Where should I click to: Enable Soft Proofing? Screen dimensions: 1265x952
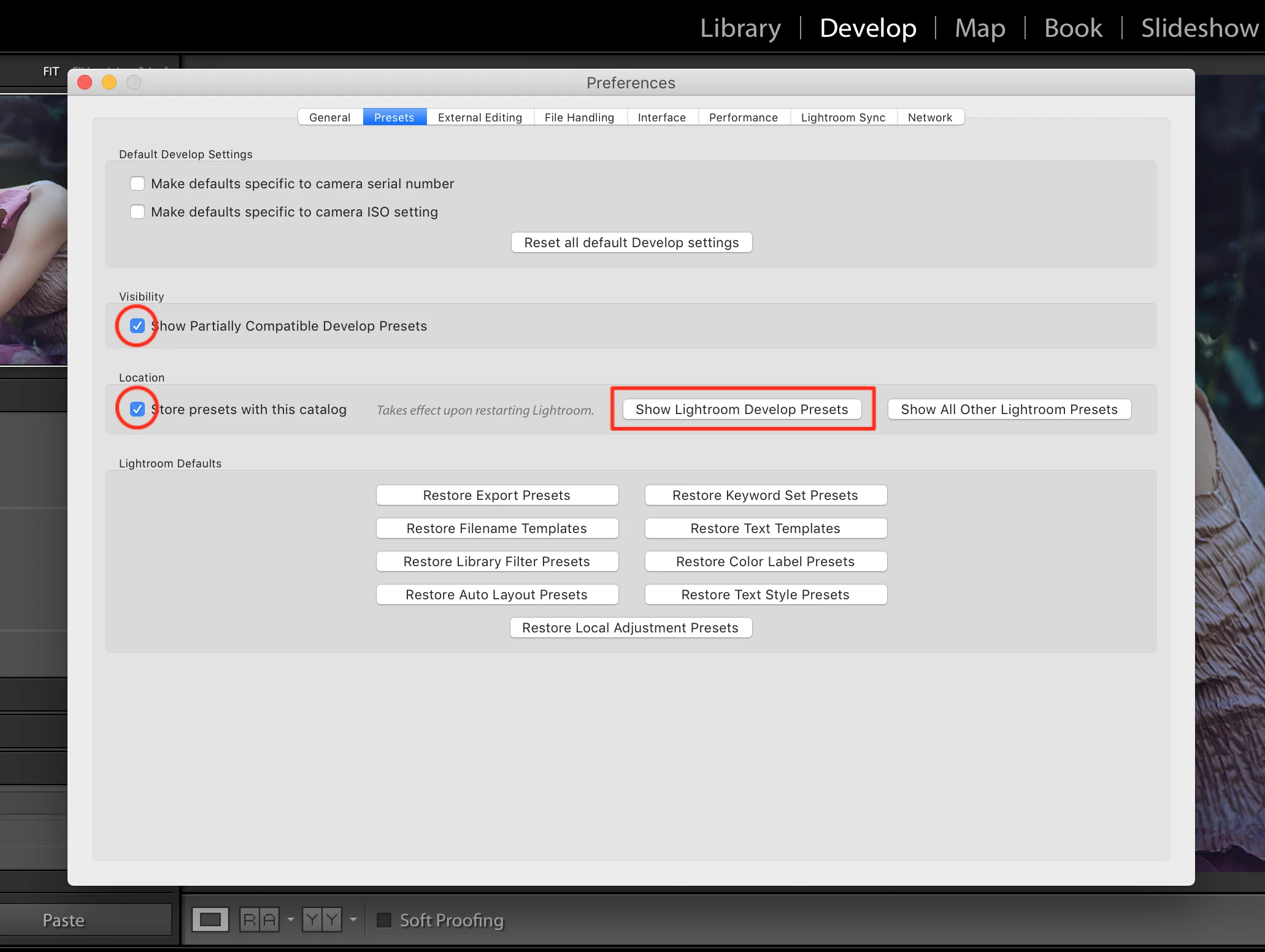tap(385, 919)
